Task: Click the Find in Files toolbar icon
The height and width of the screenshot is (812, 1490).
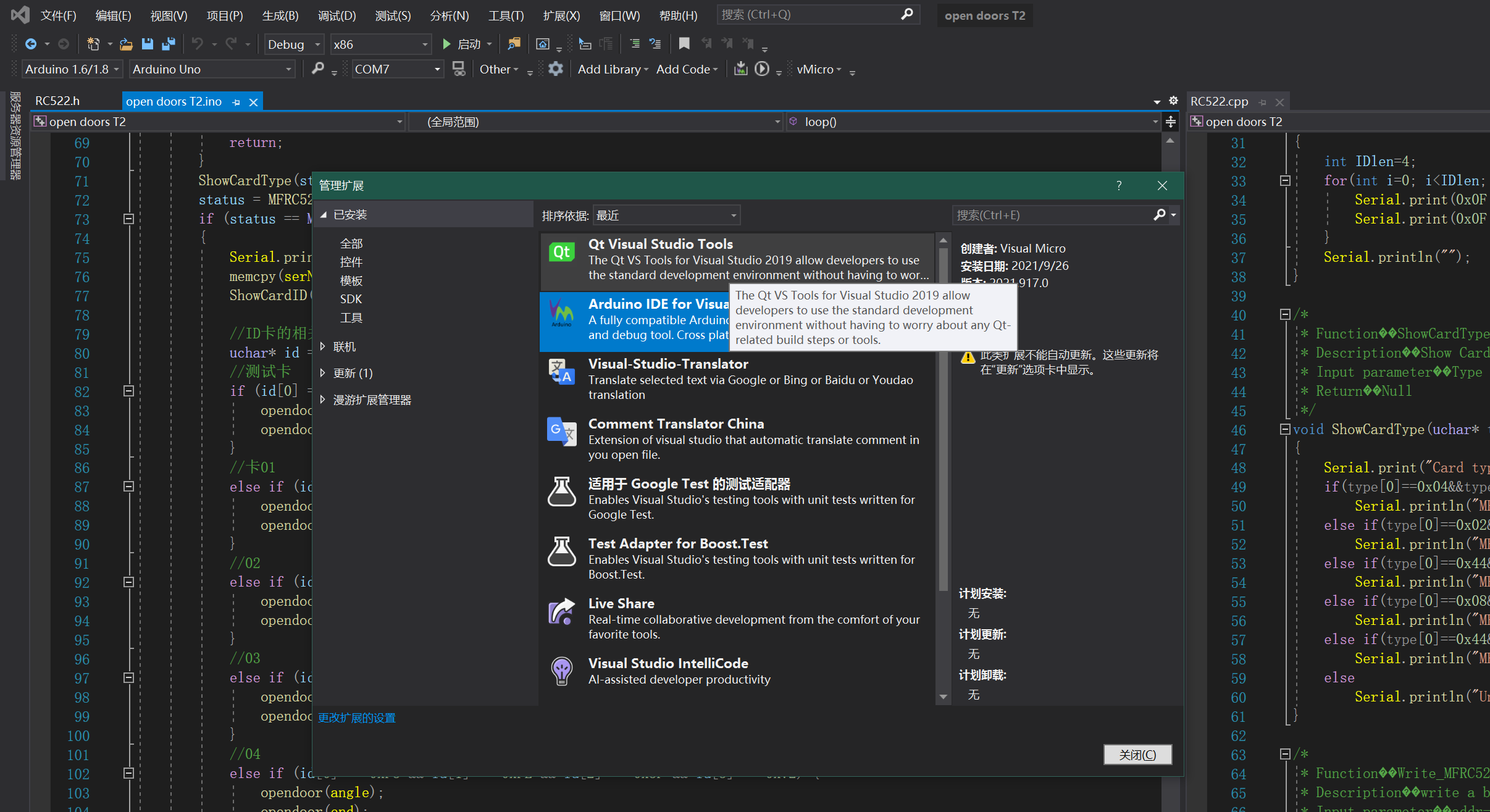Action: click(x=514, y=44)
